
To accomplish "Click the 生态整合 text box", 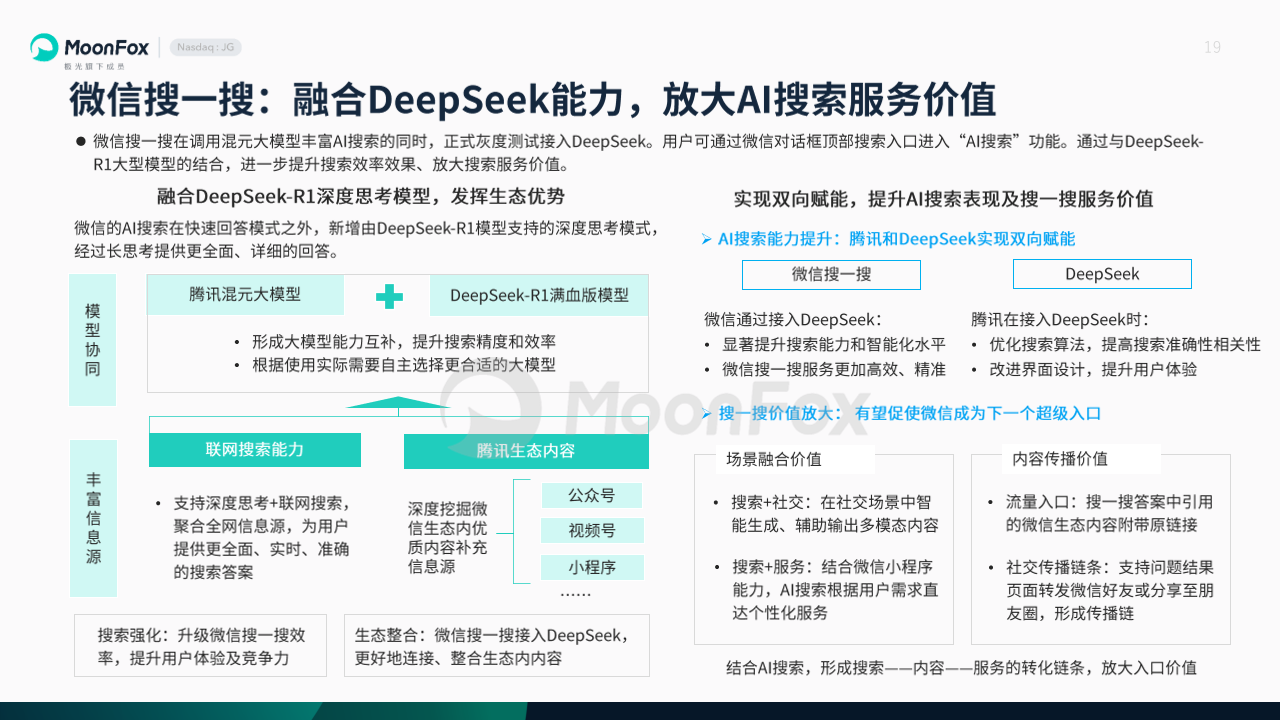I will pos(496,646).
